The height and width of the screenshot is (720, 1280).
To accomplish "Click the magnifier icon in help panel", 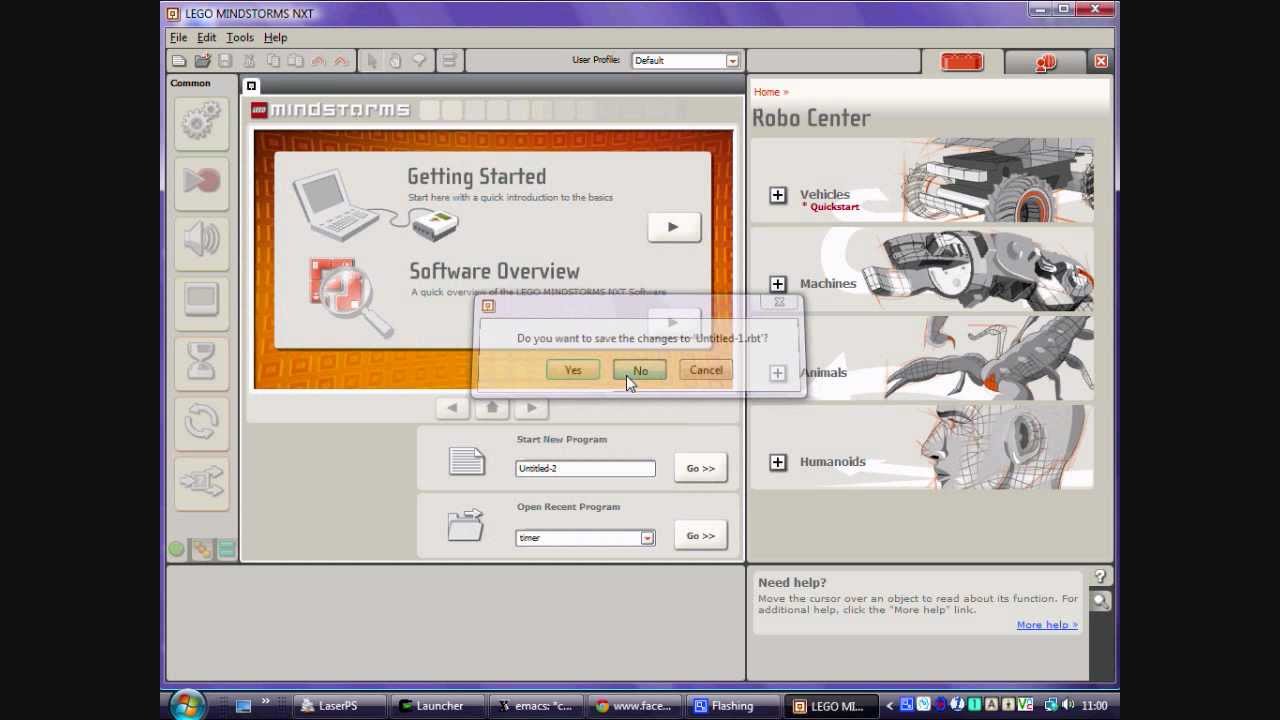I will coord(1100,601).
